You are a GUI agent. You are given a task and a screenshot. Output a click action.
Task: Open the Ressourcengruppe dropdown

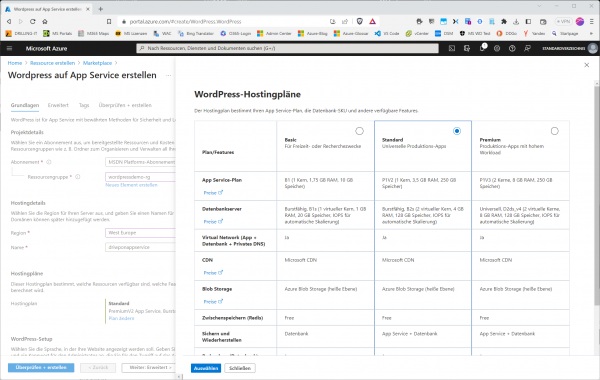coord(140,177)
